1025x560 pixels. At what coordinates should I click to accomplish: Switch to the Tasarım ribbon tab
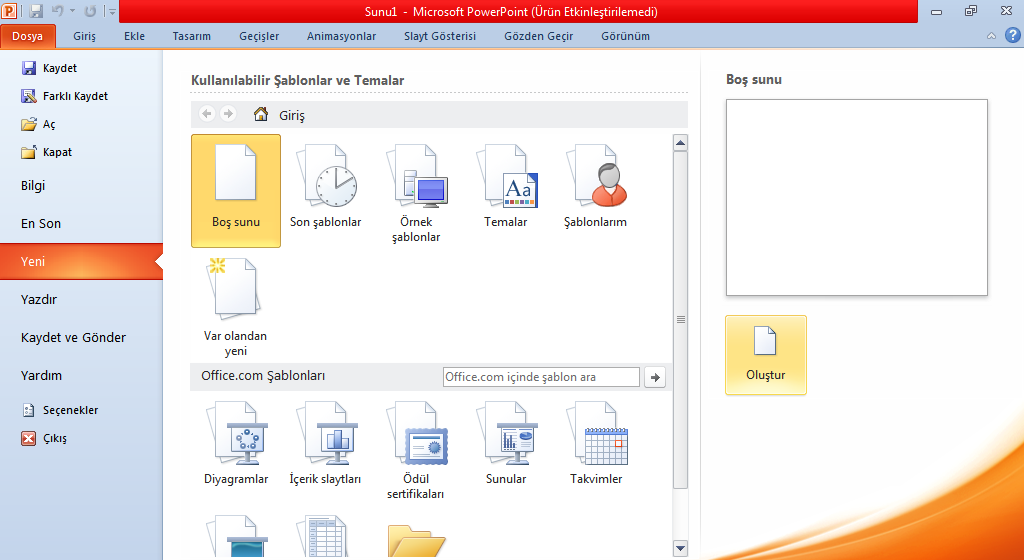tap(192, 37)
